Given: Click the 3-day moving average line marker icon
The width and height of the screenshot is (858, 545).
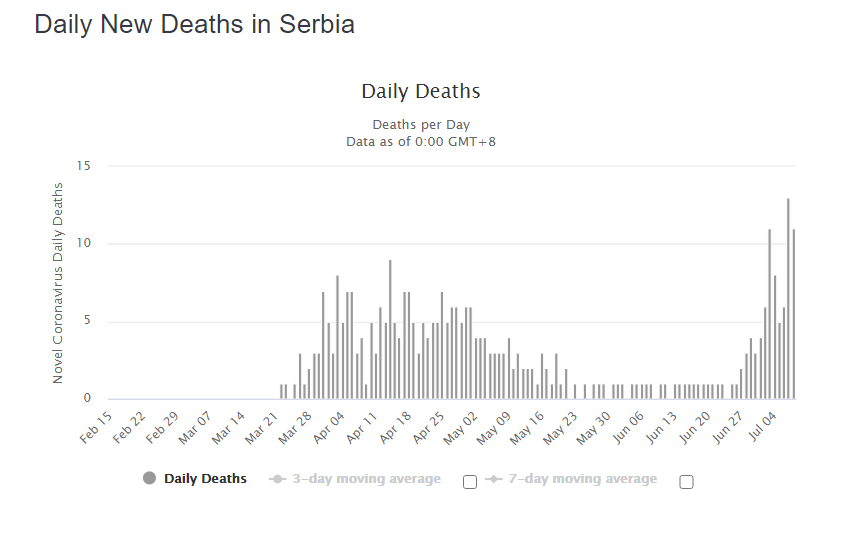Looking at the screenshot, I should coord(278,479).
